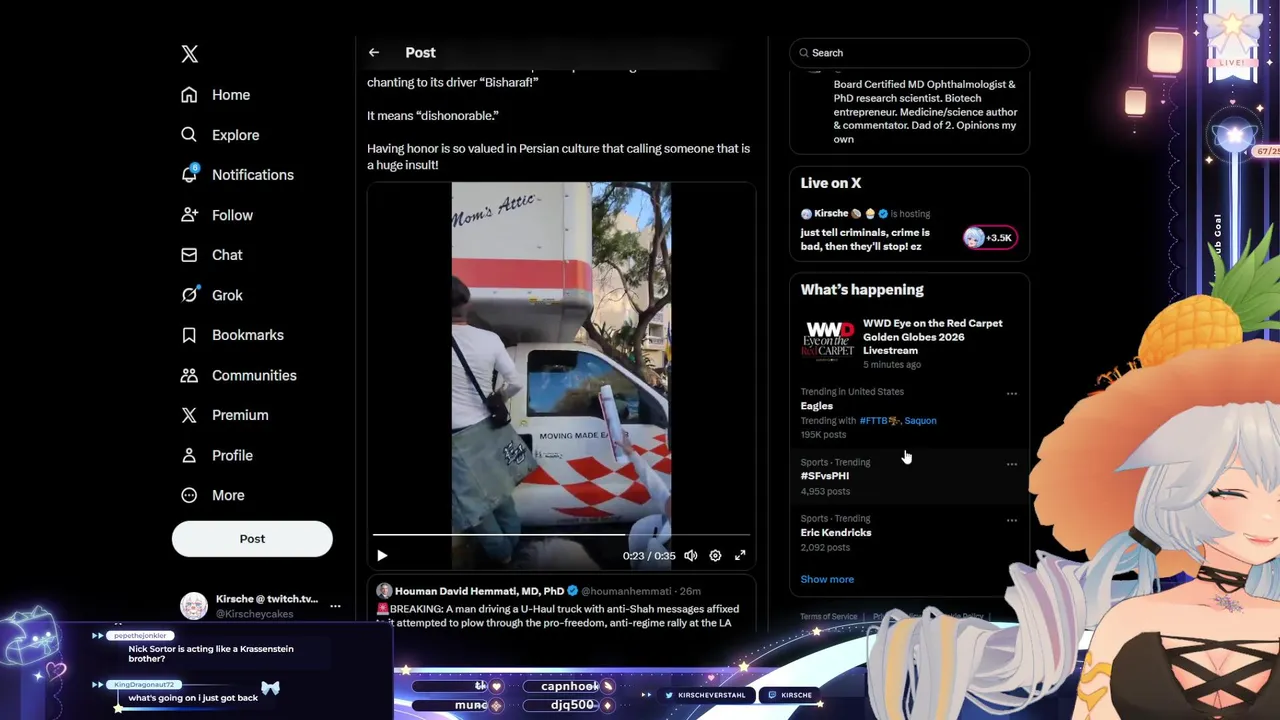The image size is (1280, 720).
Task: Click the Communities people icon
Action: click(189, 375)
